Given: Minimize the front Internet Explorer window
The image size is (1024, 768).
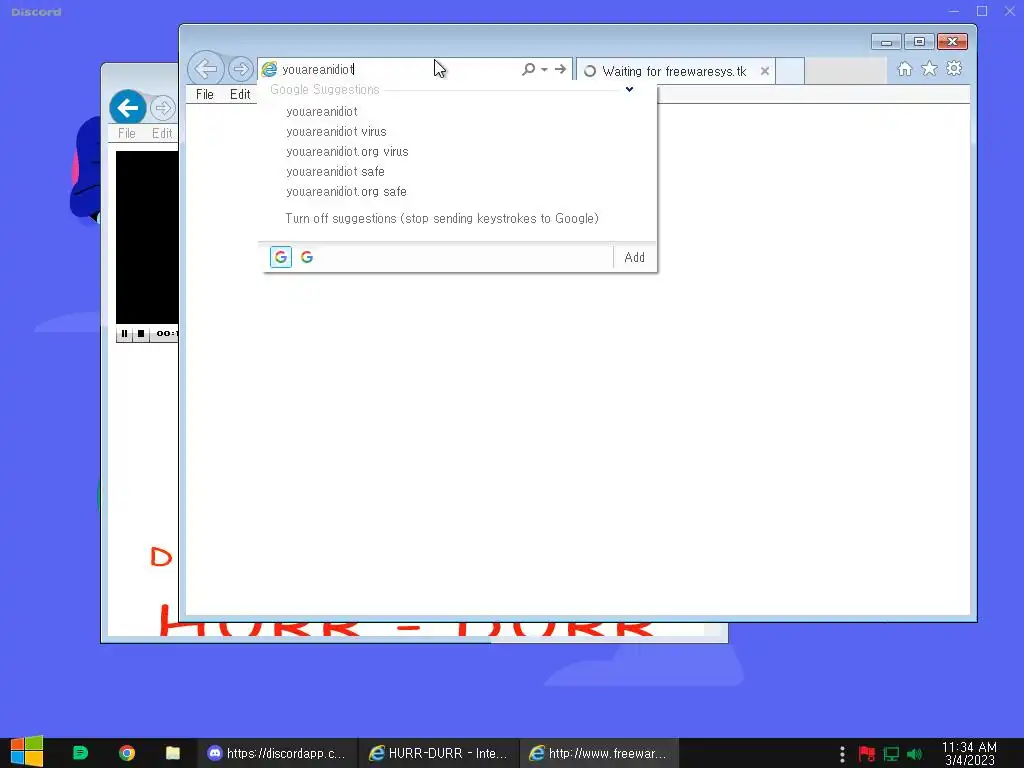Looking at the screenshot, I should tap(886, 42).
